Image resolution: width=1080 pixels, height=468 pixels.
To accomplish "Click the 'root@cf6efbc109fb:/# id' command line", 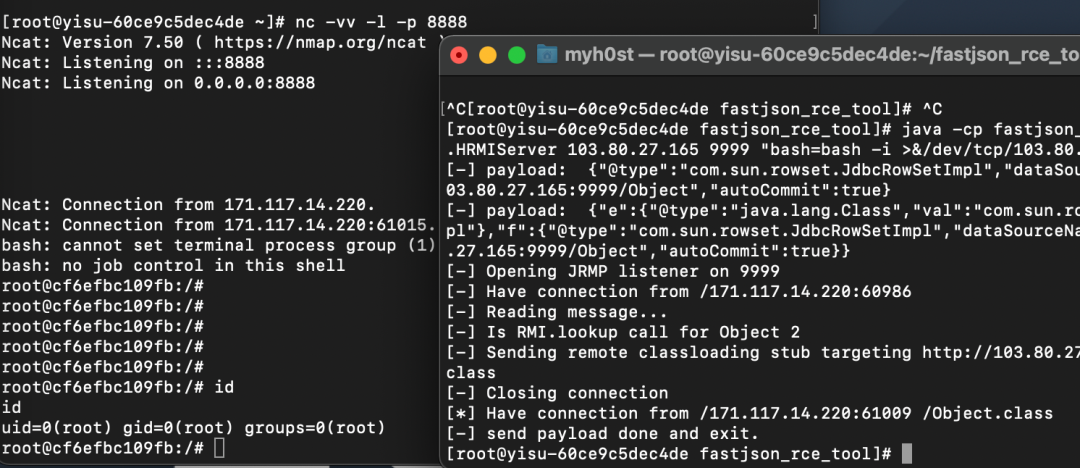I will 118,387.
